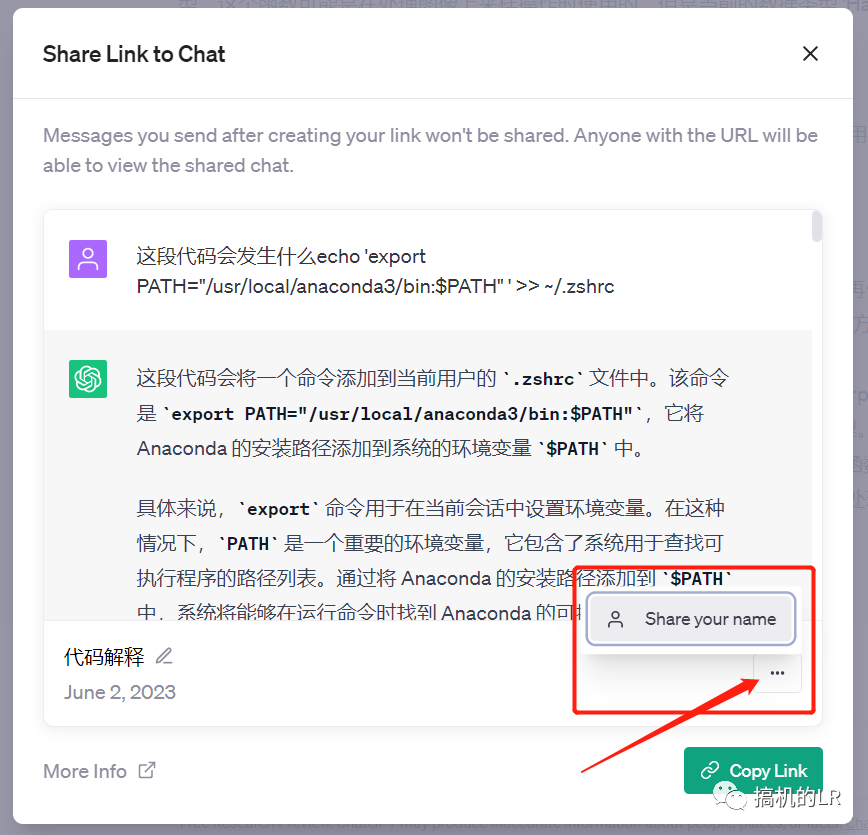Click the paragraph starting with 具体来说
868x835 pixels.
(434, 559)
